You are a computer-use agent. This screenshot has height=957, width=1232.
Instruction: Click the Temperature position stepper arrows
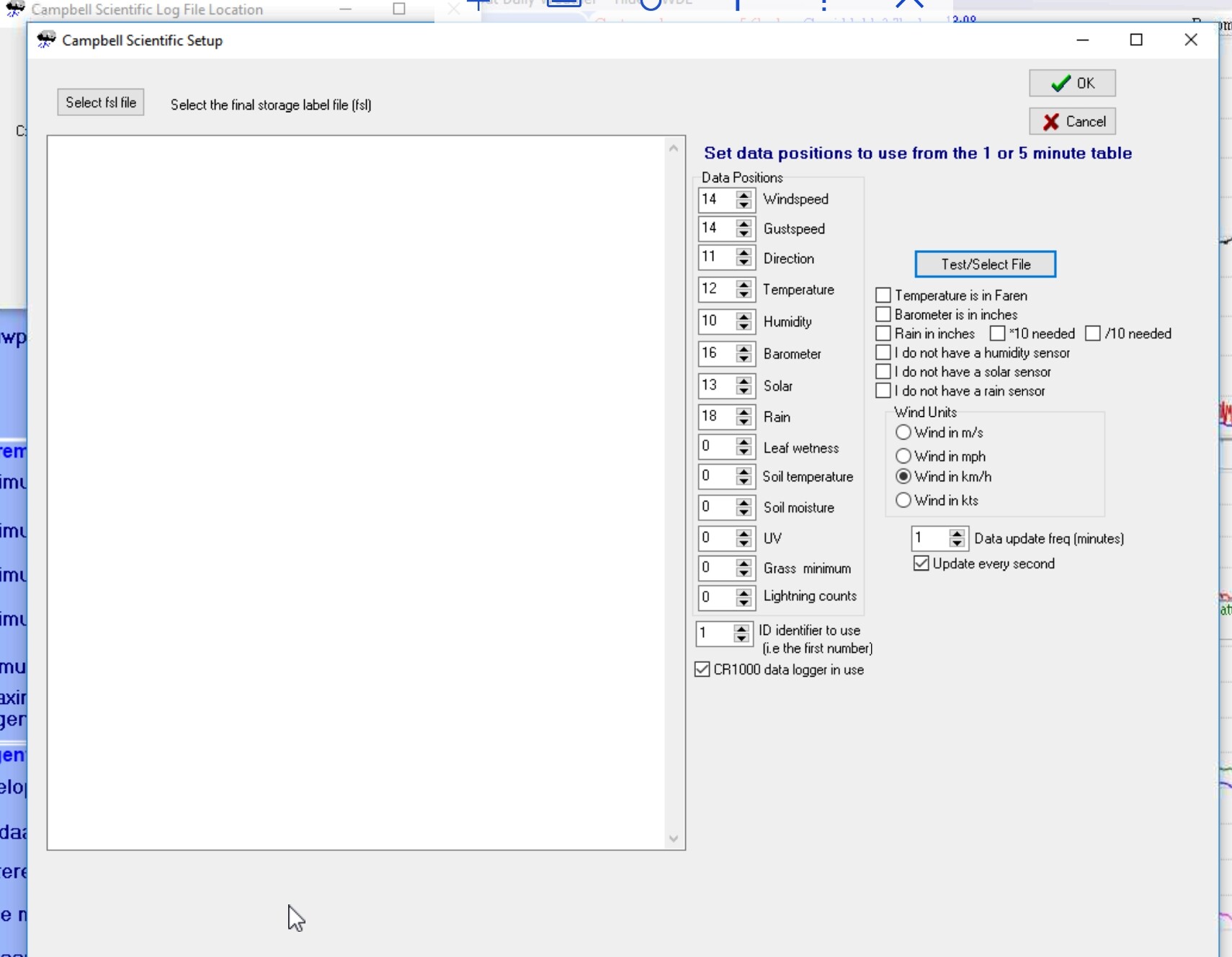pyautogui.click(x=744, y=289)
